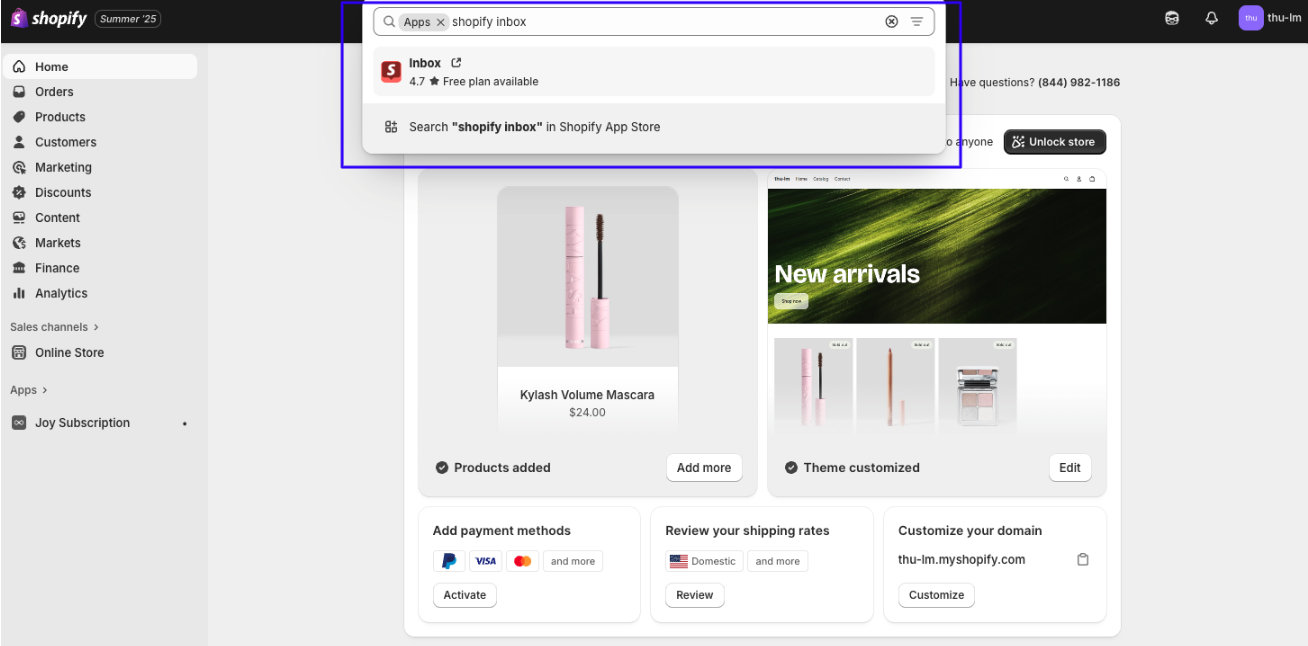Remove the Apps filter chip
The width and height of the screenshot is (1308, 646).
(x=440, y=22)
